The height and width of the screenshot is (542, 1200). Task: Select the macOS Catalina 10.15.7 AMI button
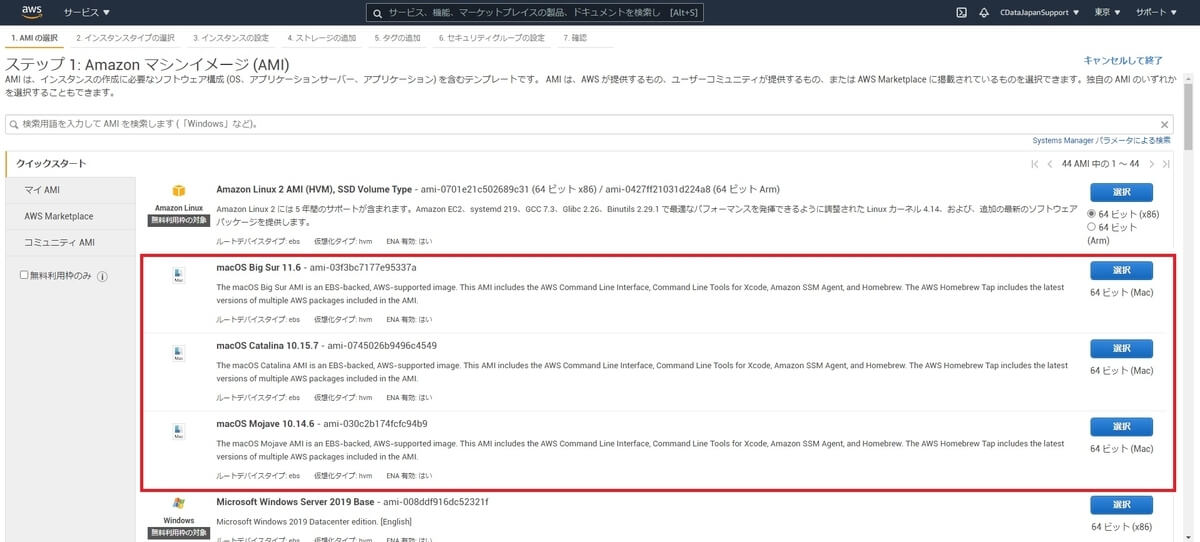1121,348
